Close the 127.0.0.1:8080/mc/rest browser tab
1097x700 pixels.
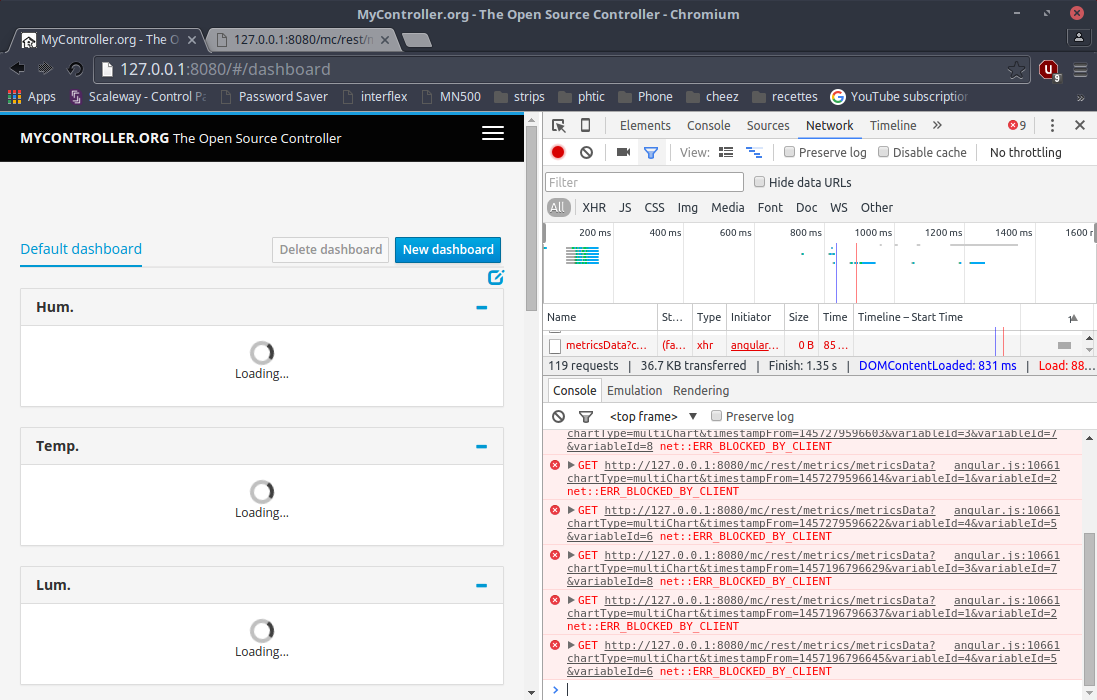tap(384, 40)
